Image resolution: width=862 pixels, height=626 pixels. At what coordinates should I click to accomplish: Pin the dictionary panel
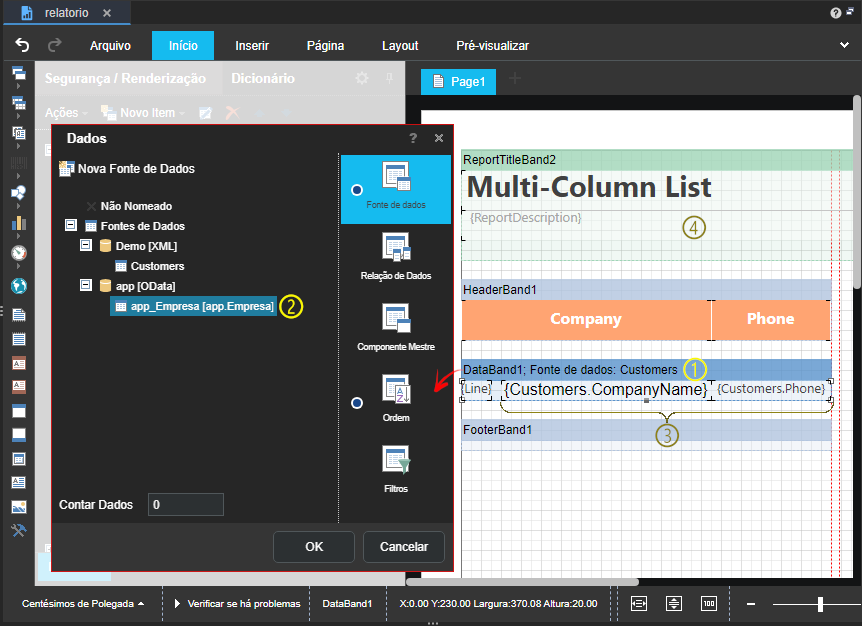pos(389,78)
